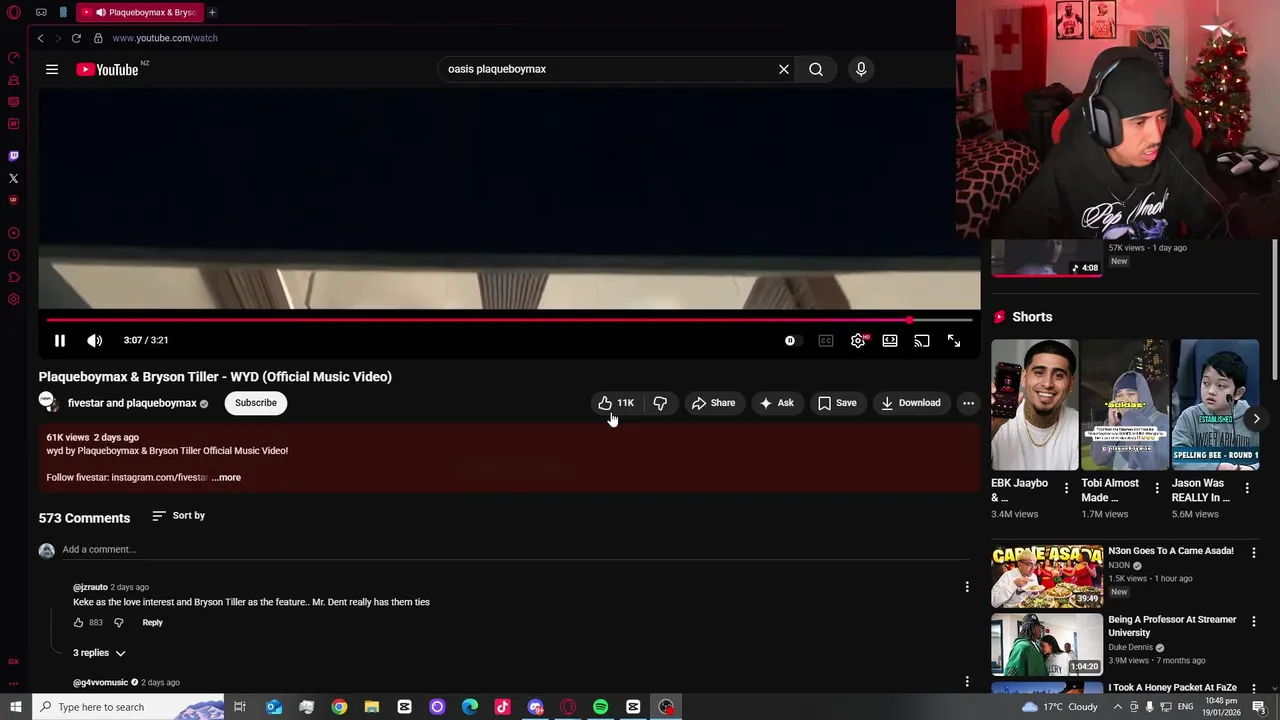
Task: Open options for N3on Carne Asada video
Action: point(1254,552)
